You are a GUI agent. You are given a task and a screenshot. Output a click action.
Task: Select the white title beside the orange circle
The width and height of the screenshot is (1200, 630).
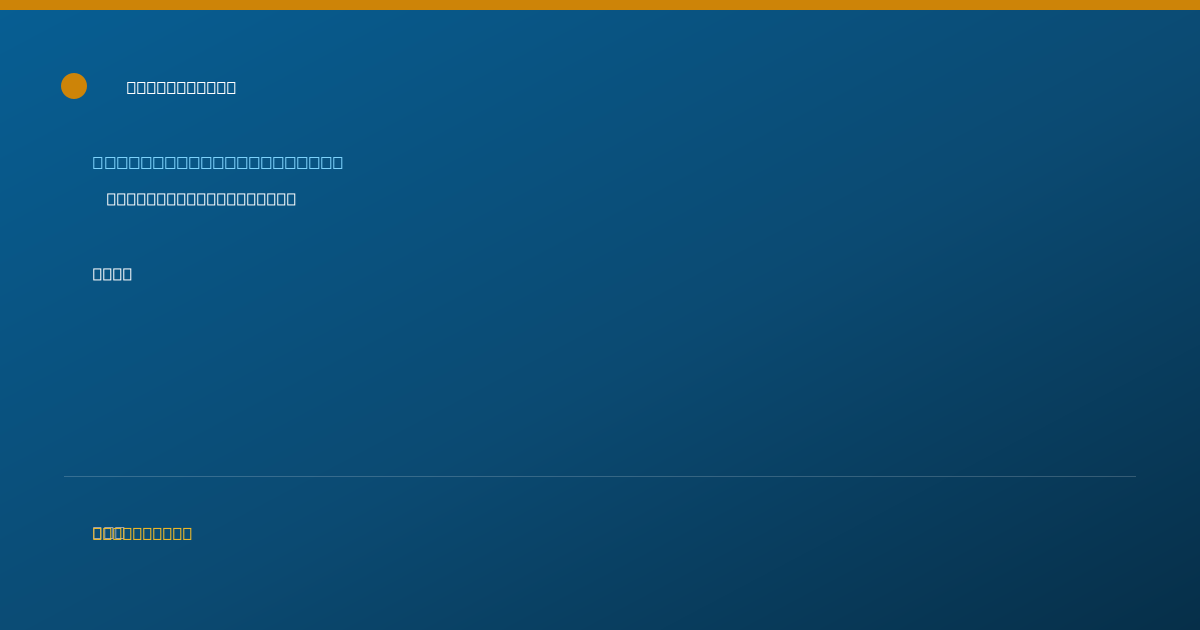(181, 87)
